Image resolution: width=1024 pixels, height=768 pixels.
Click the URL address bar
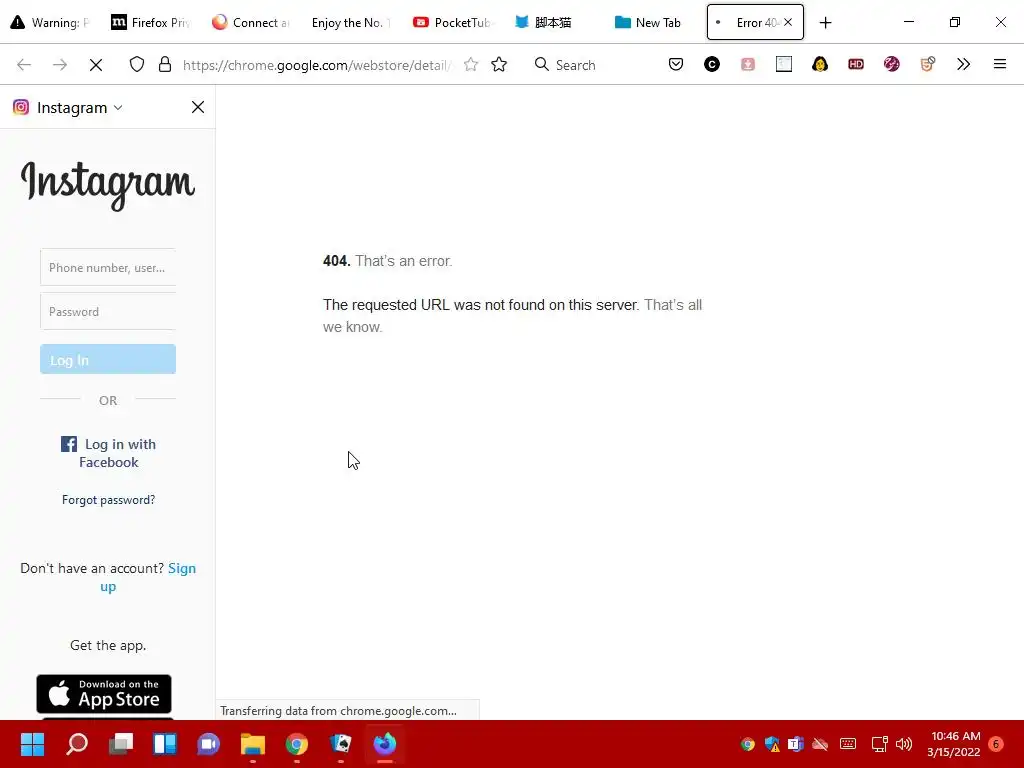(317, 65)
